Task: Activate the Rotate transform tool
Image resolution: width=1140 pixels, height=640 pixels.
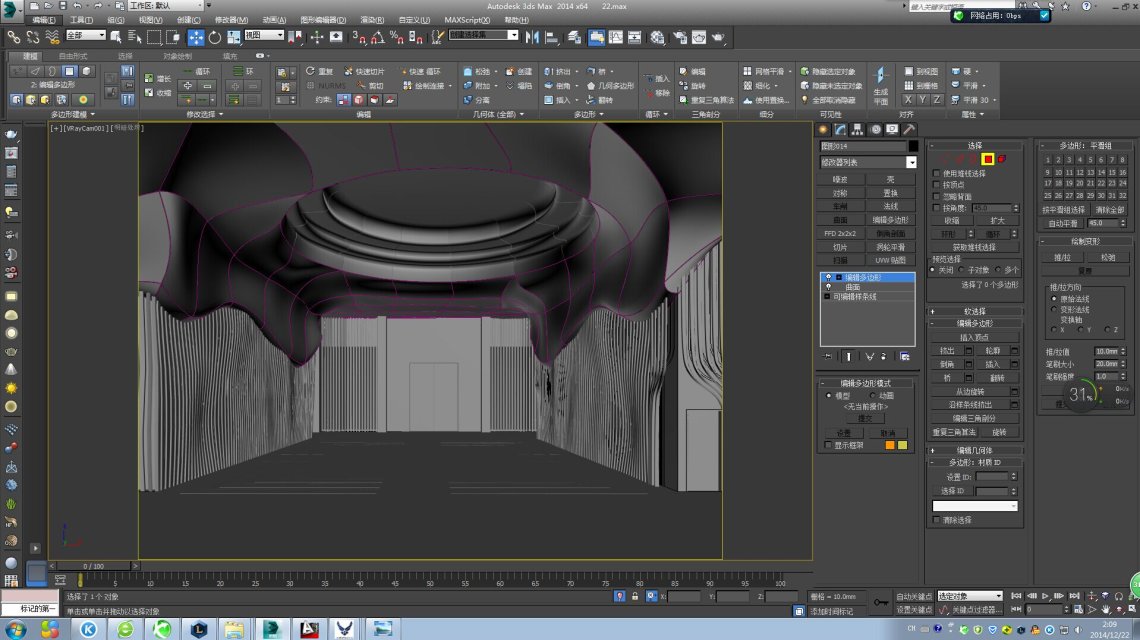Action: 214,37
